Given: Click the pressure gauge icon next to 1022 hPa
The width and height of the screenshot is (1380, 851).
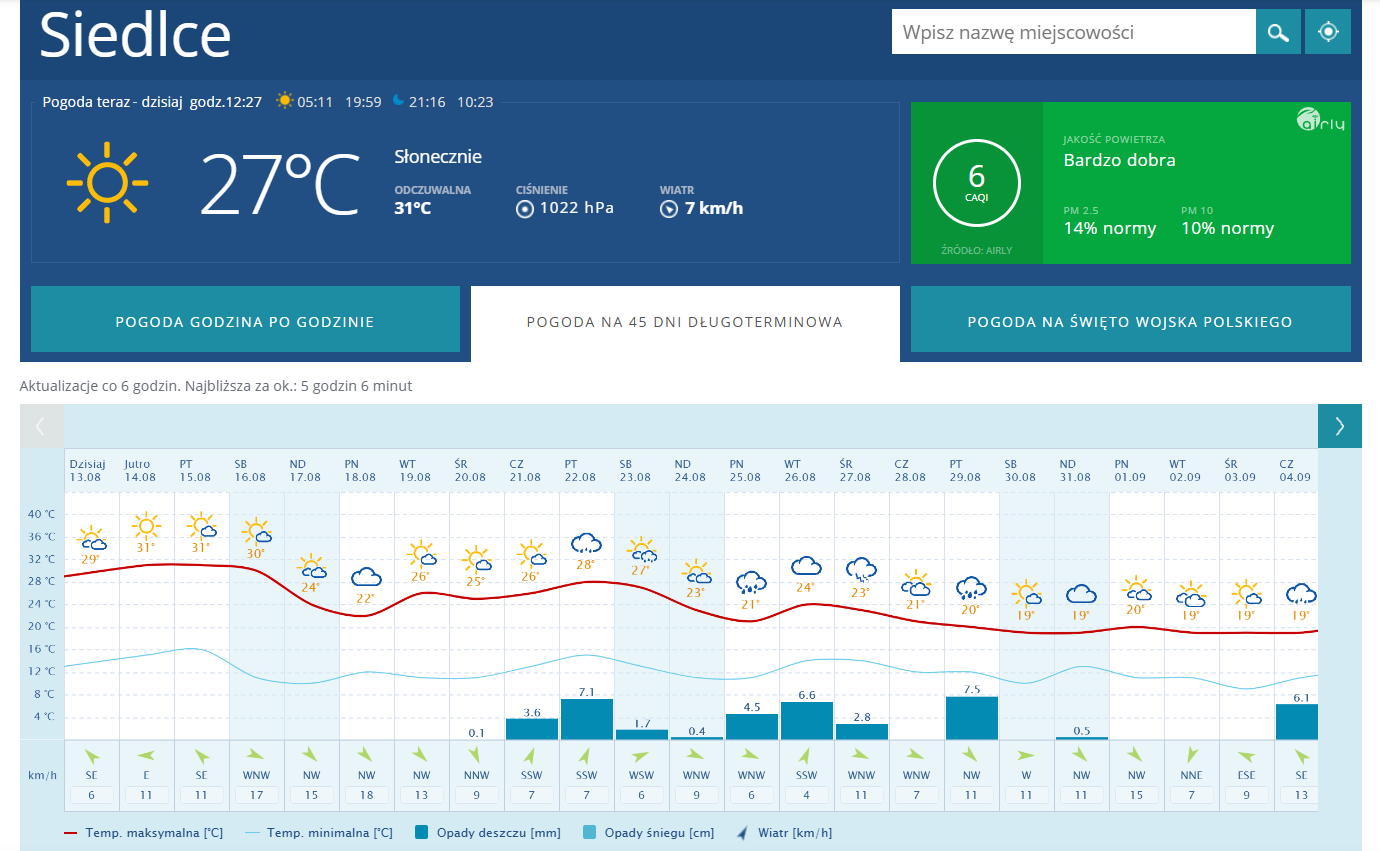Looking at the screenshot, I should pyautogui.click(x=525, y=209).
